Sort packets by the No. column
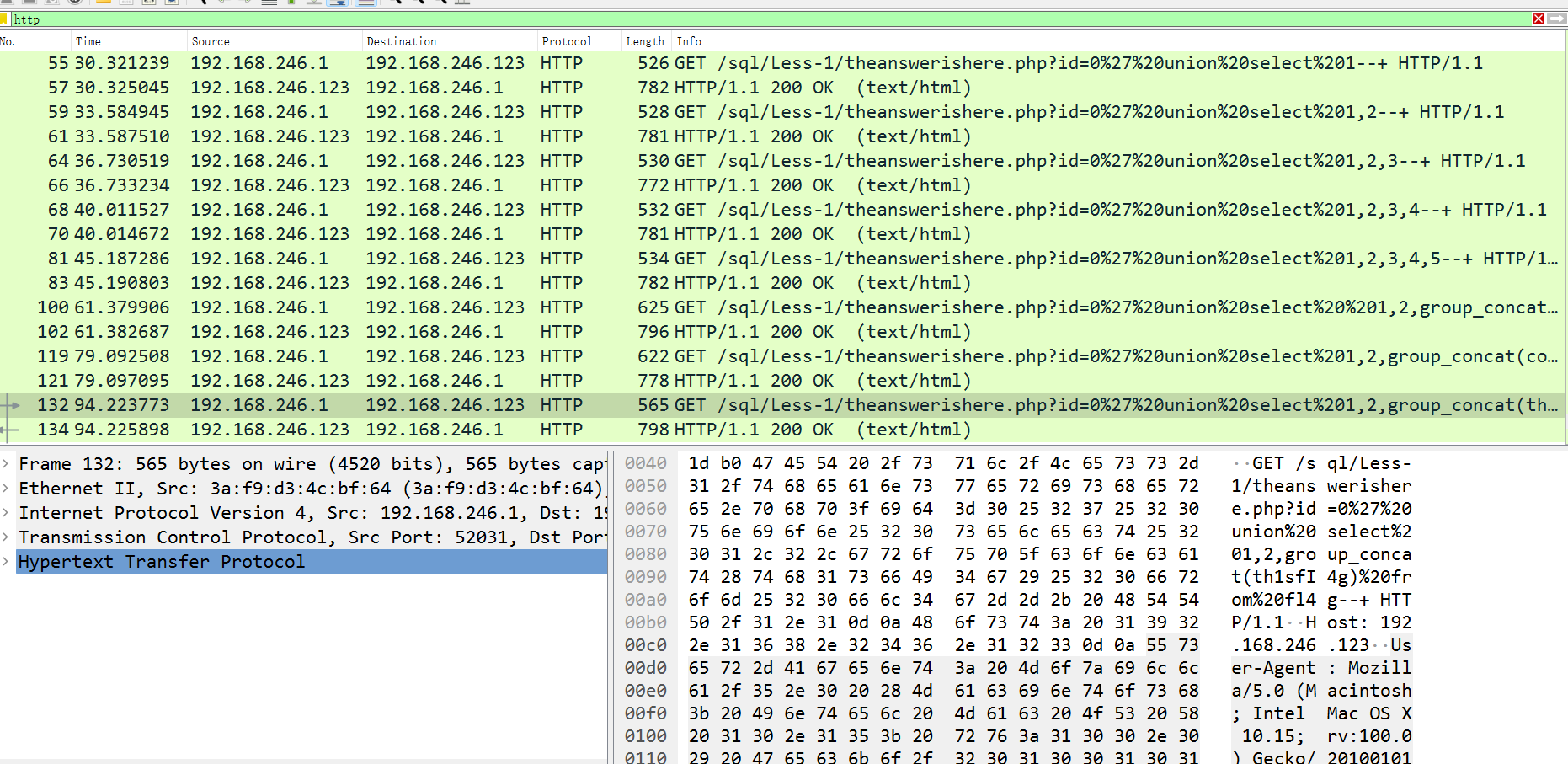Viewport: 1568px width, 764px height. pyautogui.click(x=35, y=41)
